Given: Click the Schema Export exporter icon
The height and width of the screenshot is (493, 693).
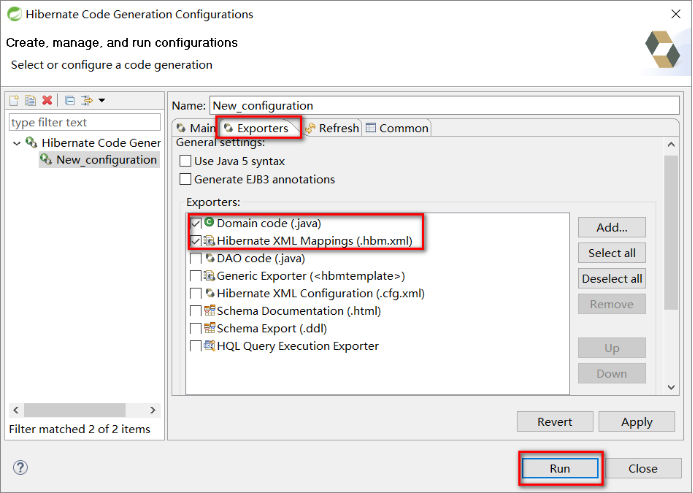Looking at the screenshot, I should pyautogui.click(x=209, y=328).
